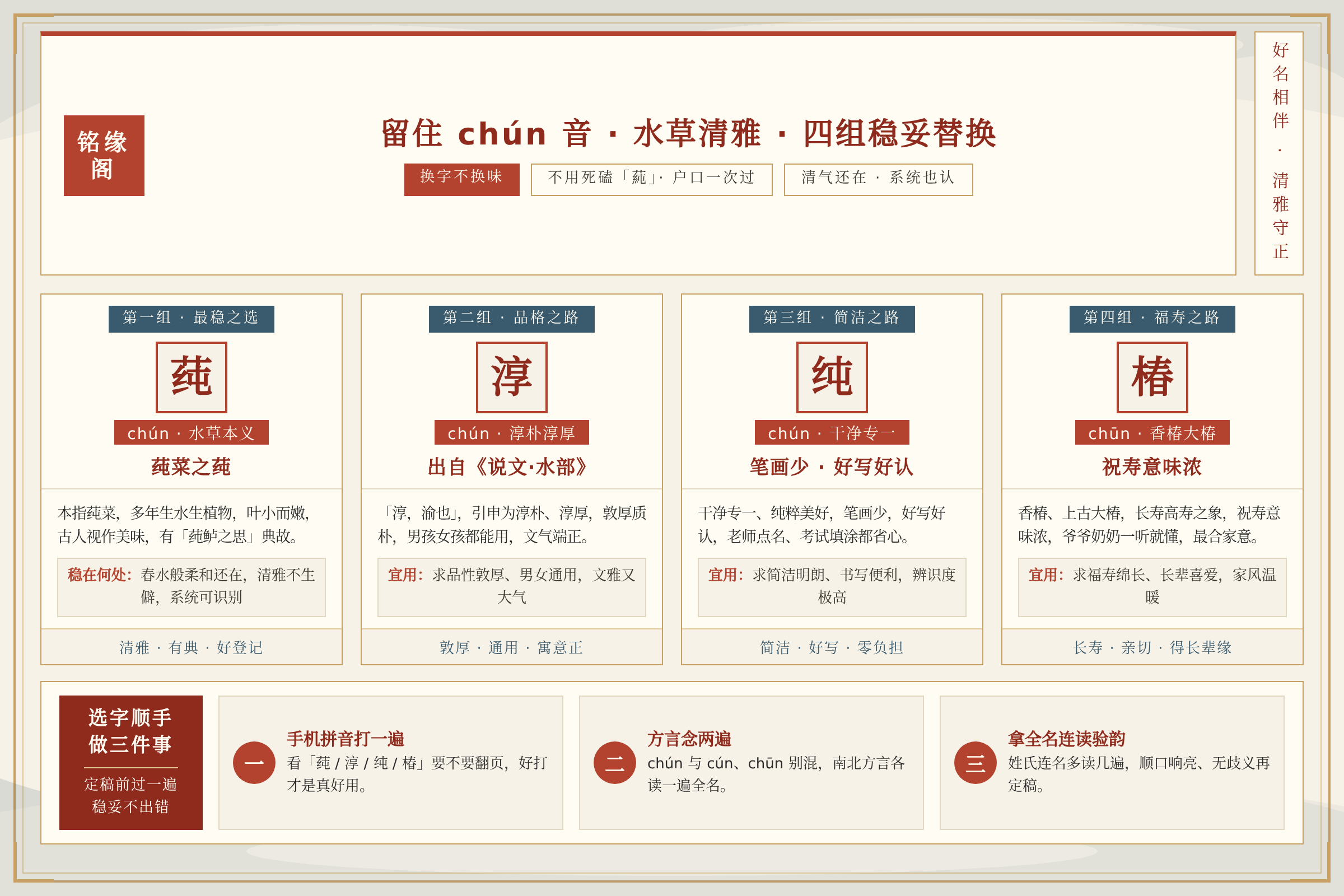
Task: Click footer 简洁 · 好写 · 零负担
Action: tap(832, 647)
